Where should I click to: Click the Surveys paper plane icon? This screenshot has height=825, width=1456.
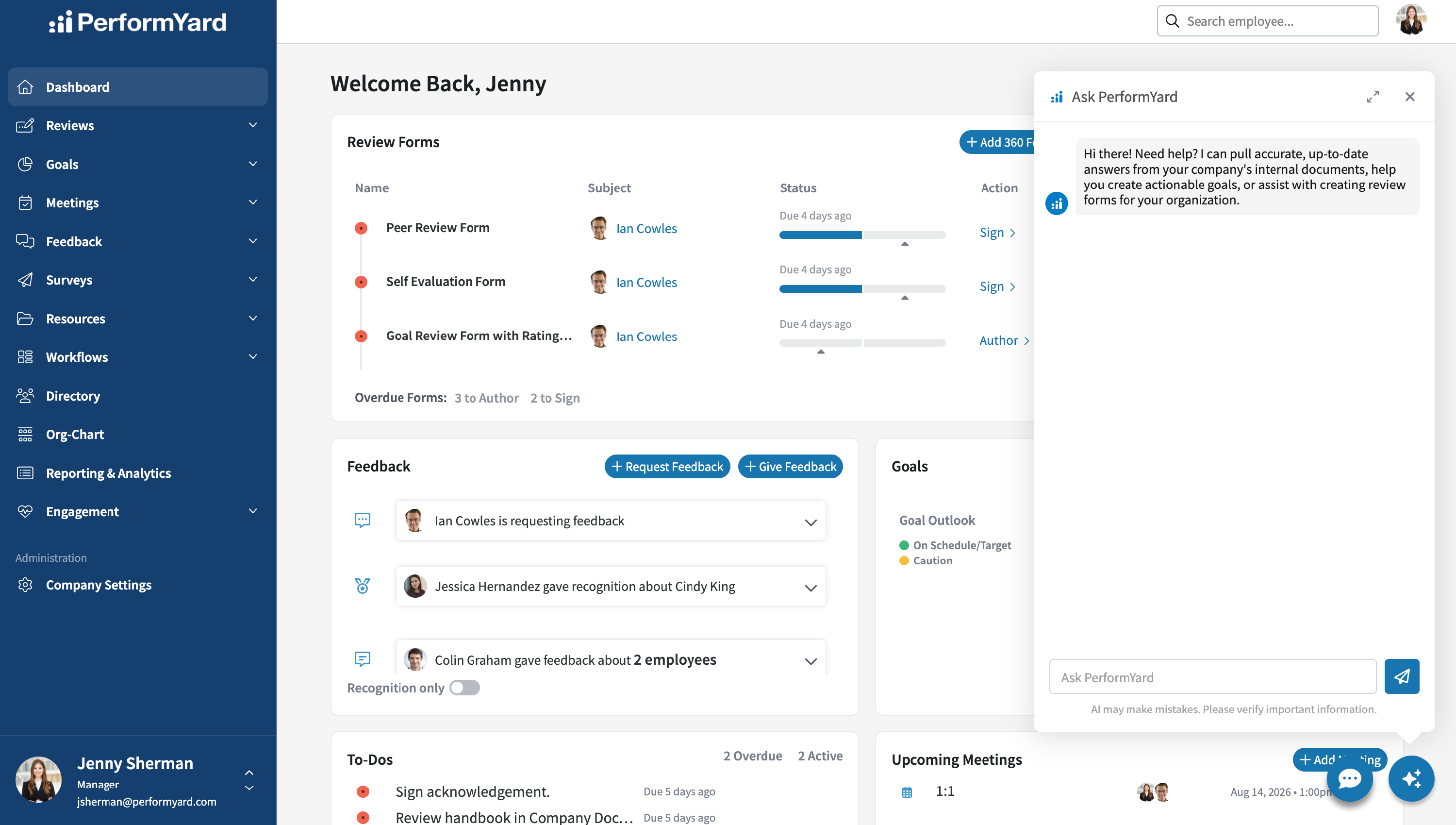(x=25, y=280)
